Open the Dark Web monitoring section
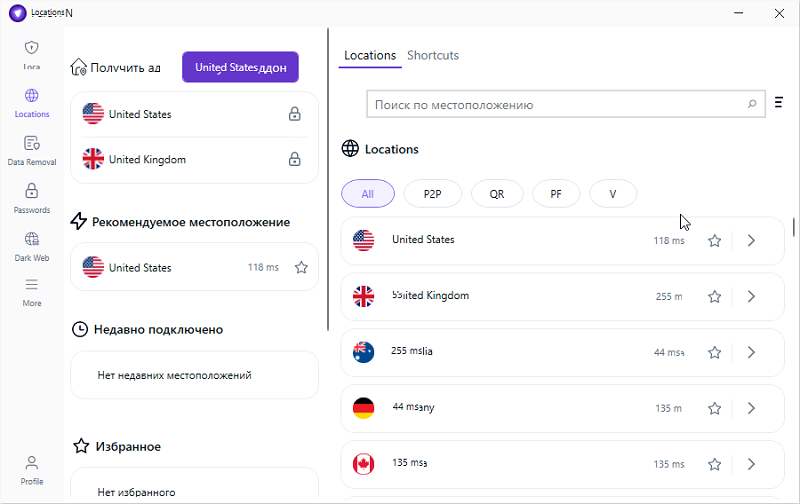 32,246
